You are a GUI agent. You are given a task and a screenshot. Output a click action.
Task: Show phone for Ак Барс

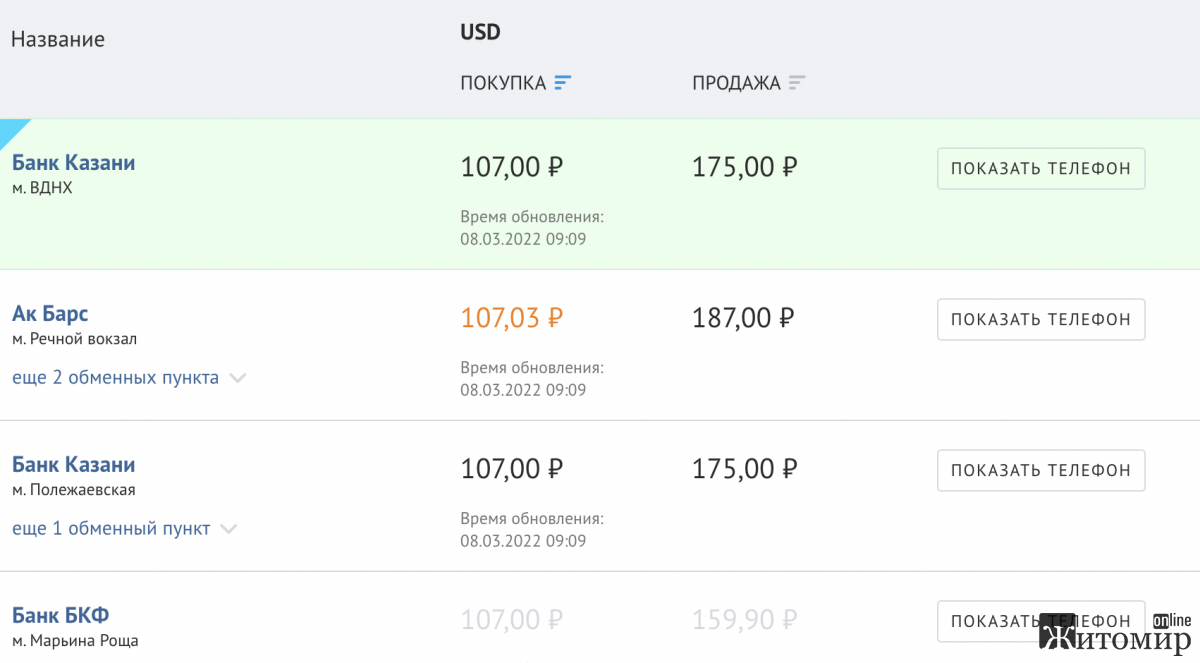1041,319
